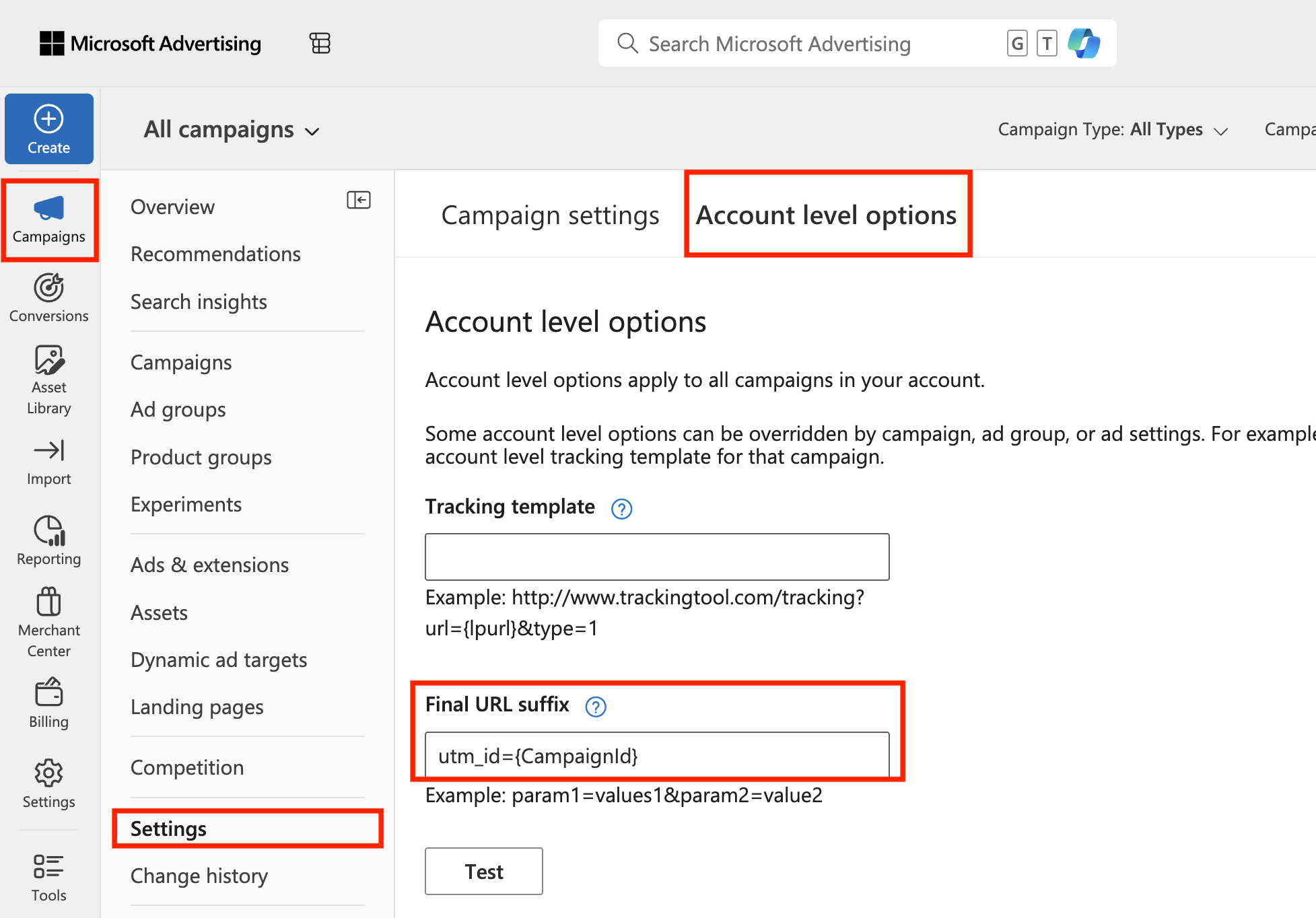Switch to the Campaign settings tab
1316x918 pixels.
point(550,215)
